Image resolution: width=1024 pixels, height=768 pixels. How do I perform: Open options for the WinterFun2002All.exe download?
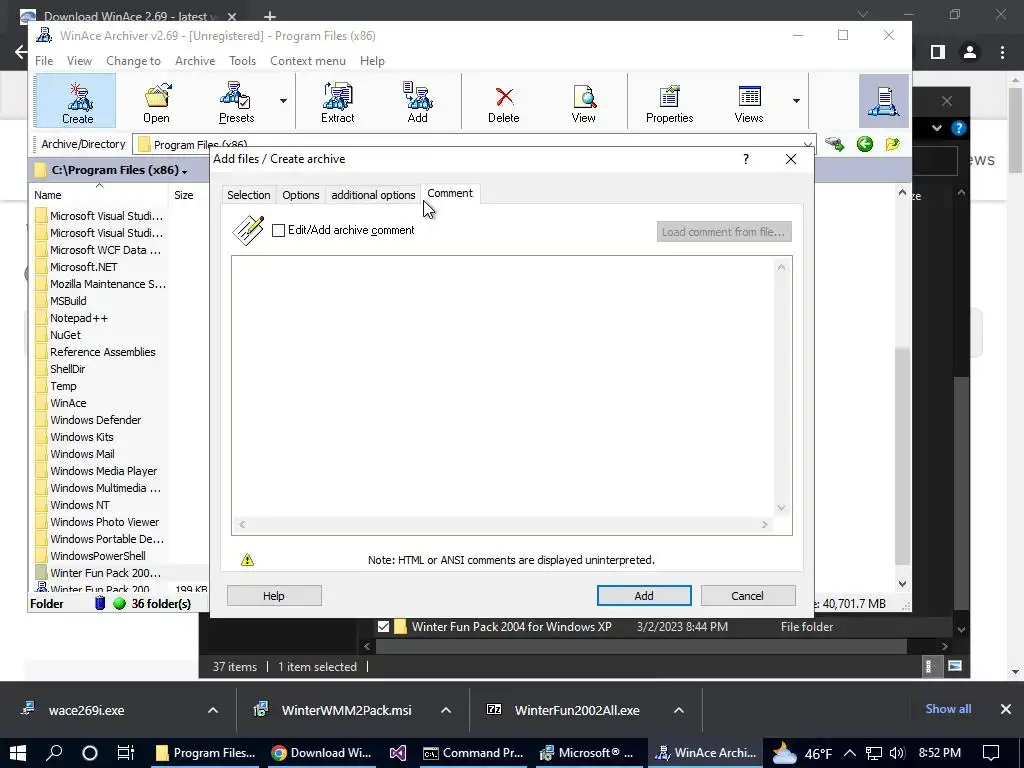click(x=679, y=710)
